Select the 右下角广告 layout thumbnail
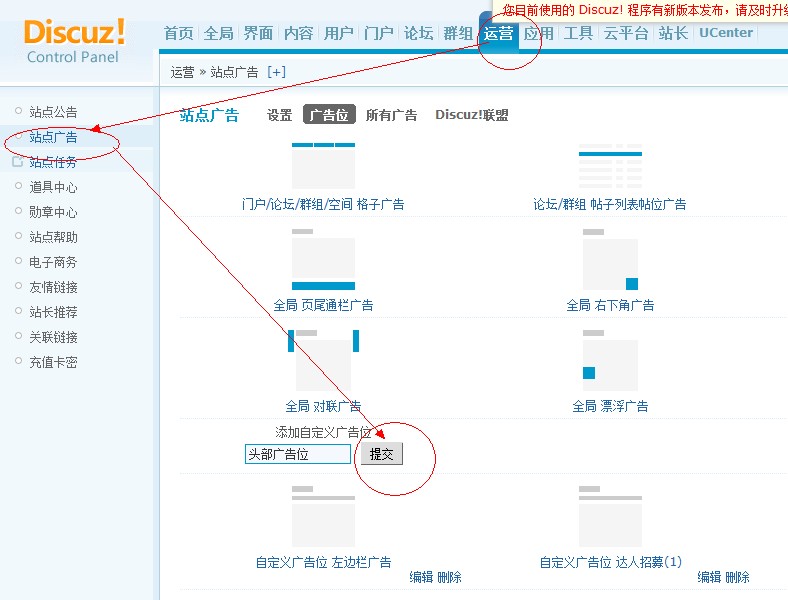The height and width of the screenshot is (600, 788). (x=610, y=259)
